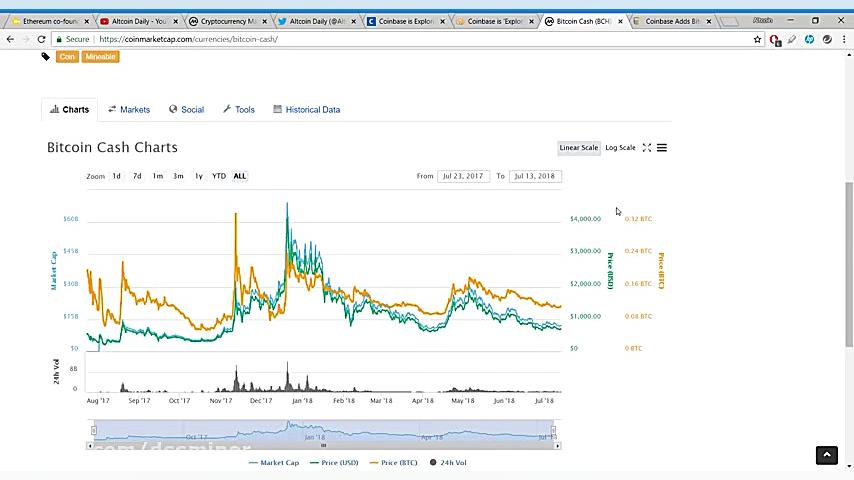Screen dimensions: 854x480
Task: Click the Coin tag
Action: coord(67,57)
